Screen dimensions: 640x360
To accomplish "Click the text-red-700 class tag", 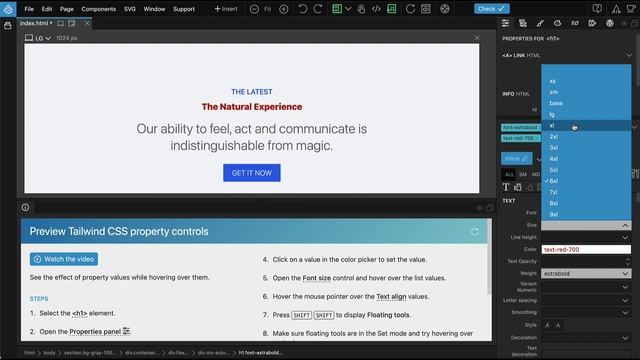I will [x=520, y=138].
